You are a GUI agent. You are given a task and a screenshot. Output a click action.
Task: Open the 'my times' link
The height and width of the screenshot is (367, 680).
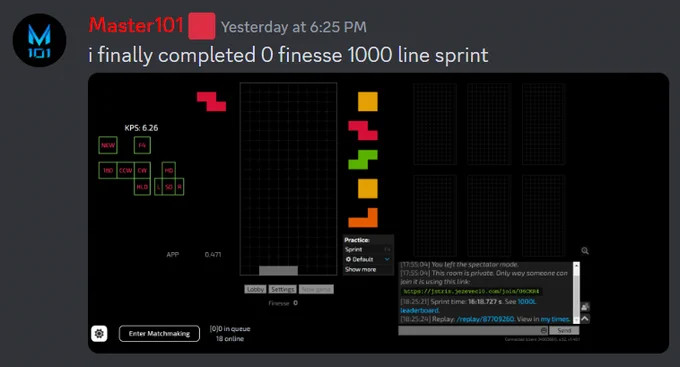[555, 319]
